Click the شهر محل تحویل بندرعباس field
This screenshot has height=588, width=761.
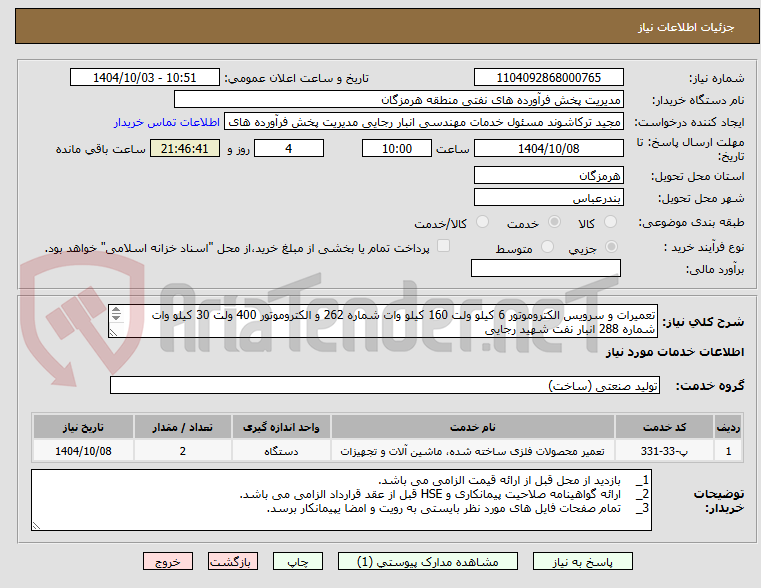(x=548, y=197)
